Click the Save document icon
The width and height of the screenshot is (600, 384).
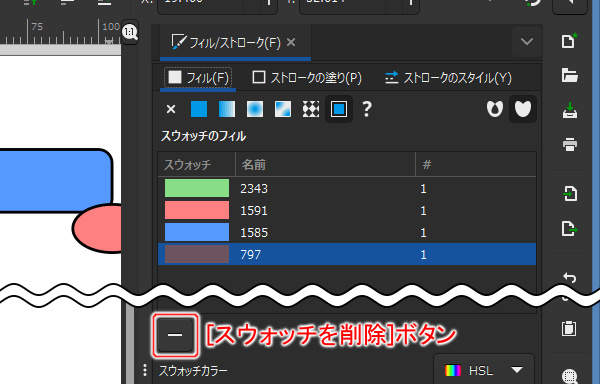point(570,110)
